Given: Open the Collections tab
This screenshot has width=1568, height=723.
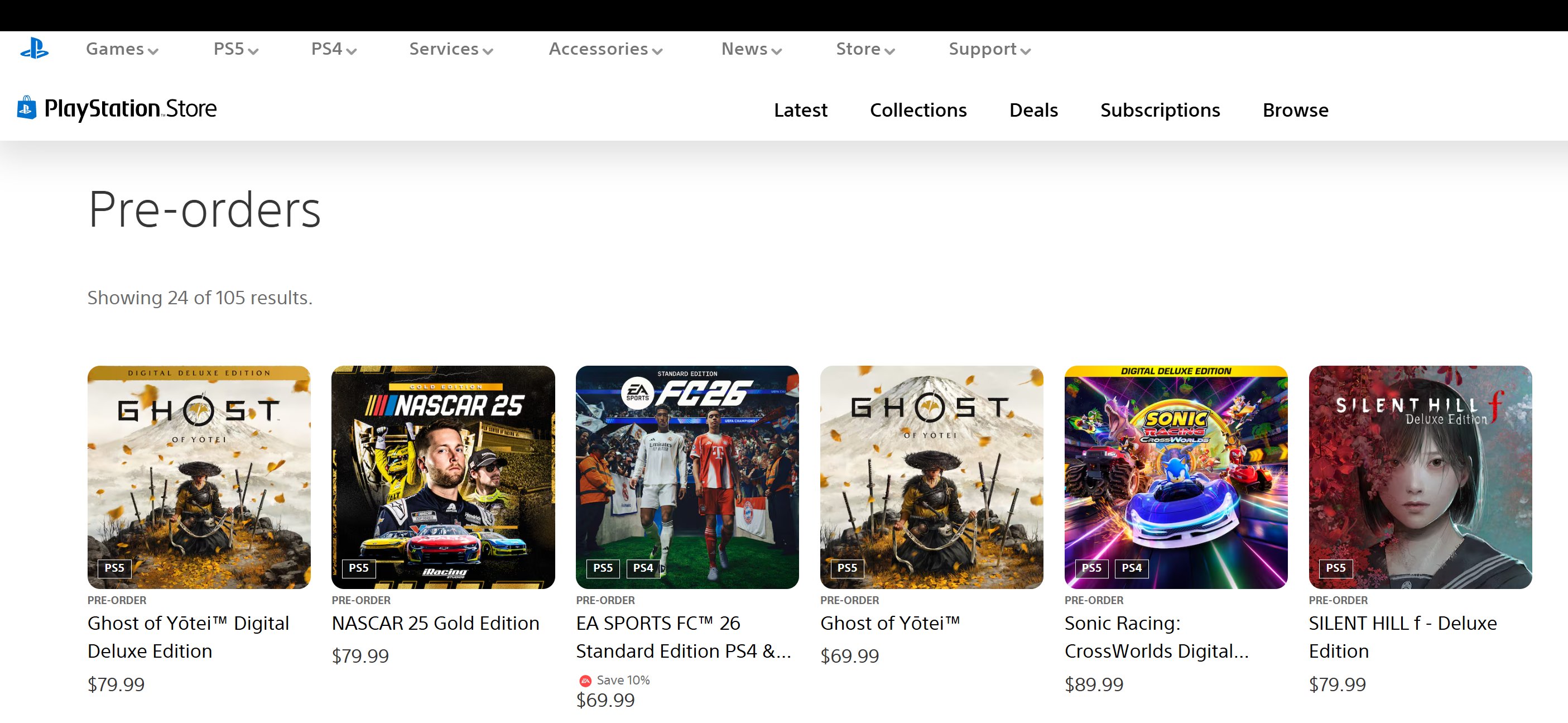Looking at the screenshot, I should 918,109.
